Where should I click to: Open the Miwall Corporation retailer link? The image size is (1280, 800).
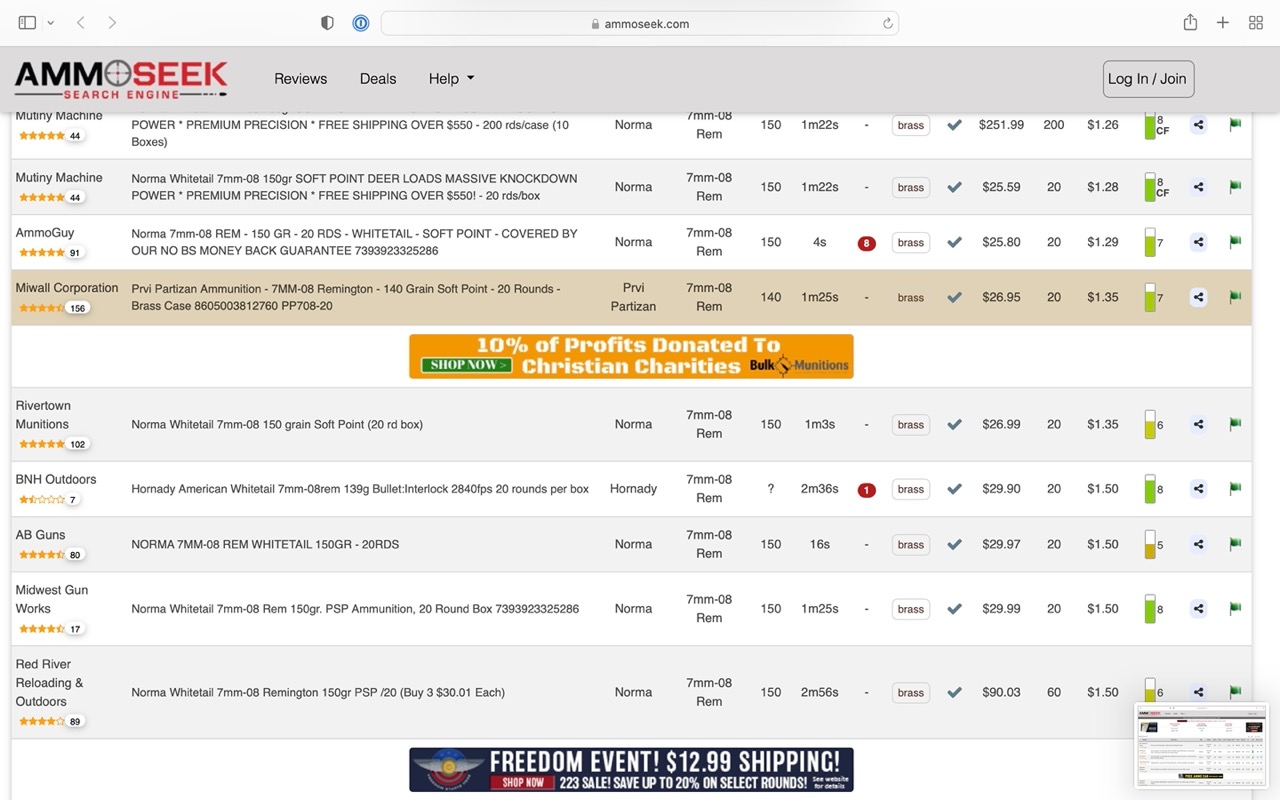click(67, 288)
